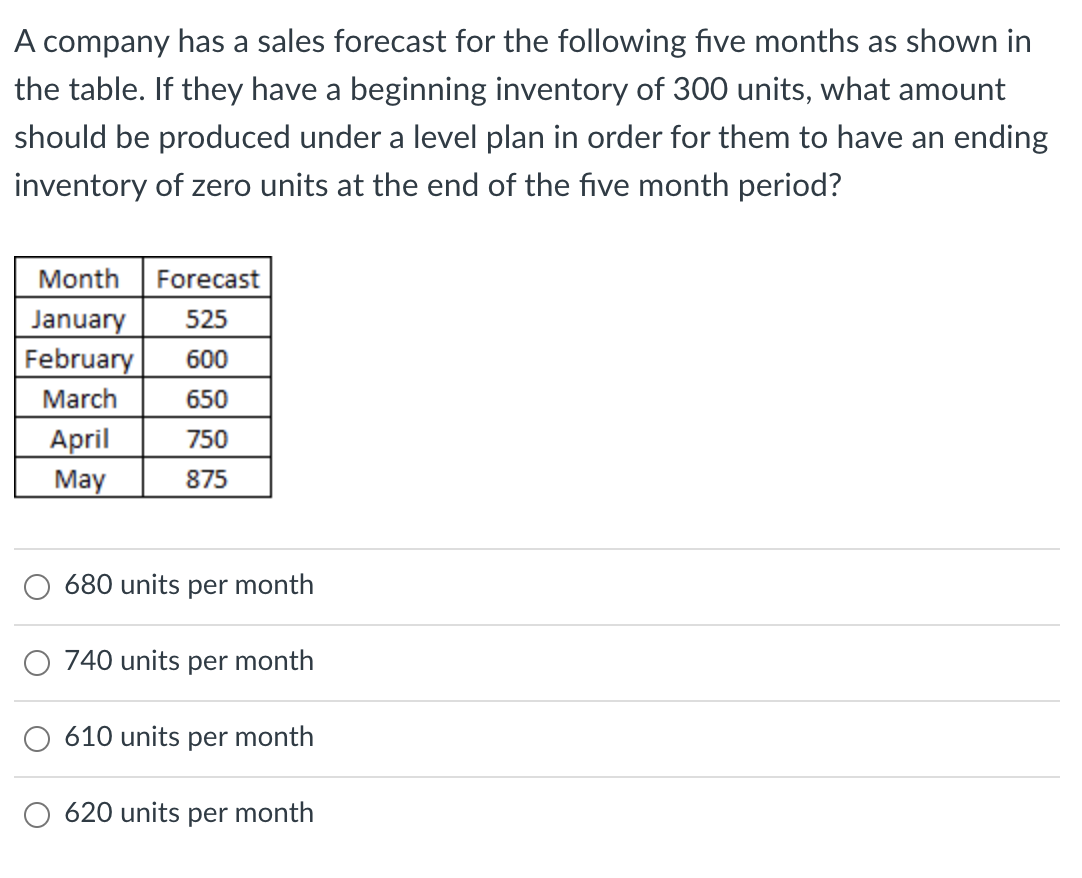Screen dimensions: 1082x878
Task: Select the 740 units per month radio button
Action: pyautogui.click(x=37, y=662)
